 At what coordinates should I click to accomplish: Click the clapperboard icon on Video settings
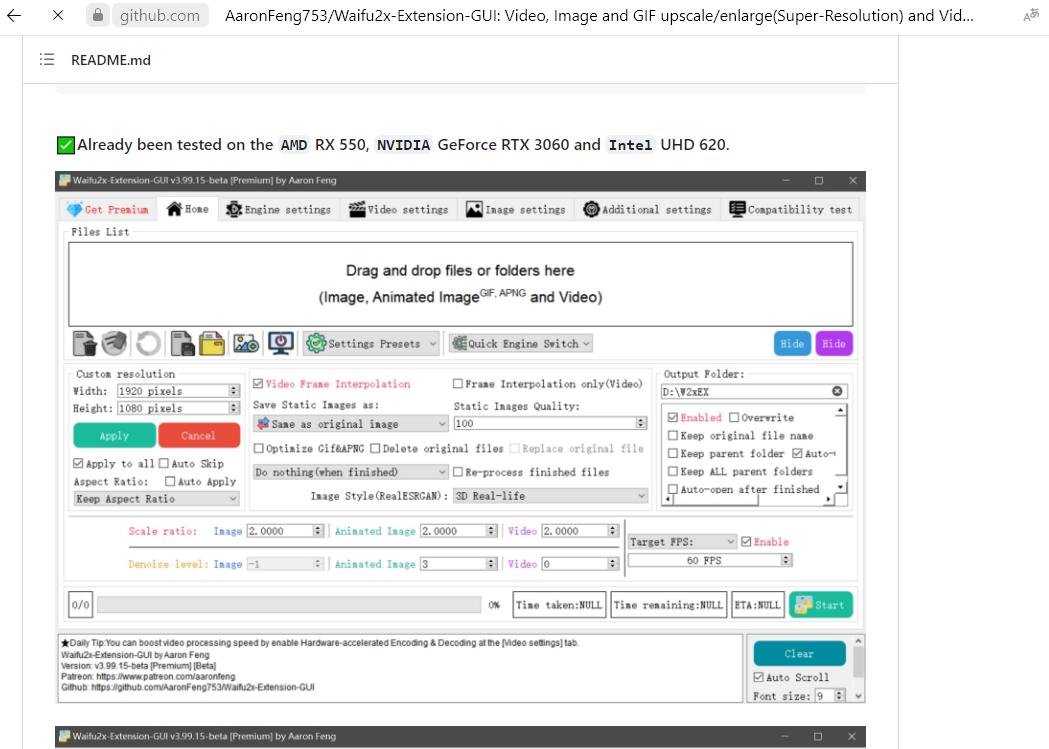357,209
